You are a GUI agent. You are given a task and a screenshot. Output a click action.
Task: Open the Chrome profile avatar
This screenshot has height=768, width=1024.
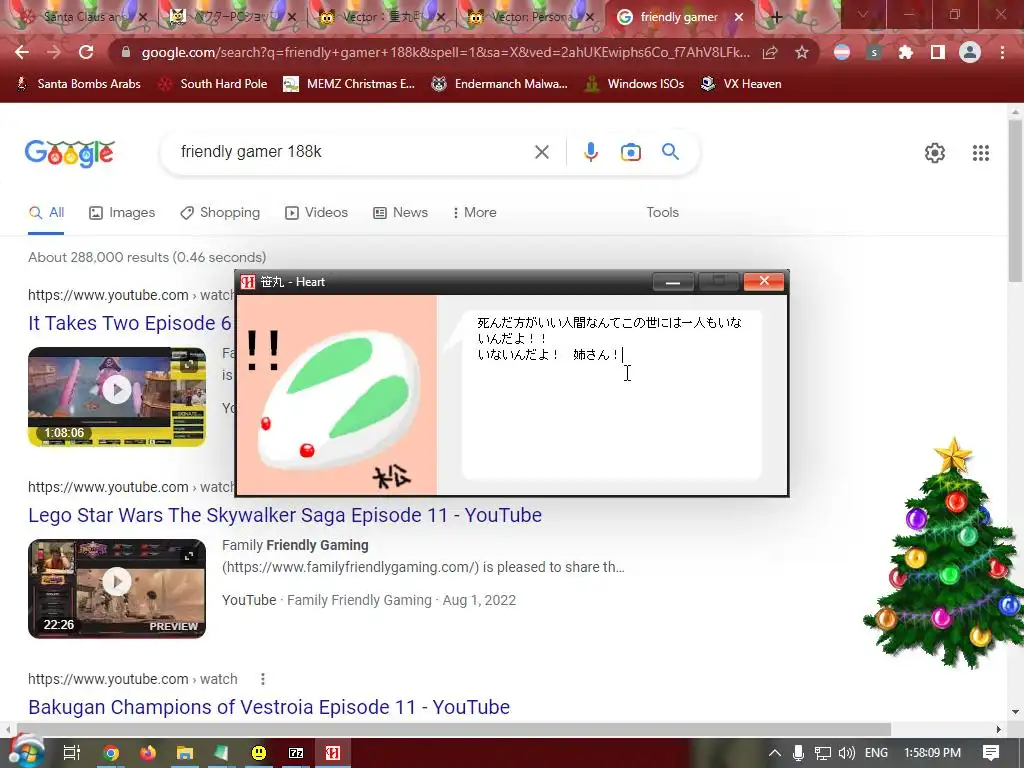click(970, 52)
